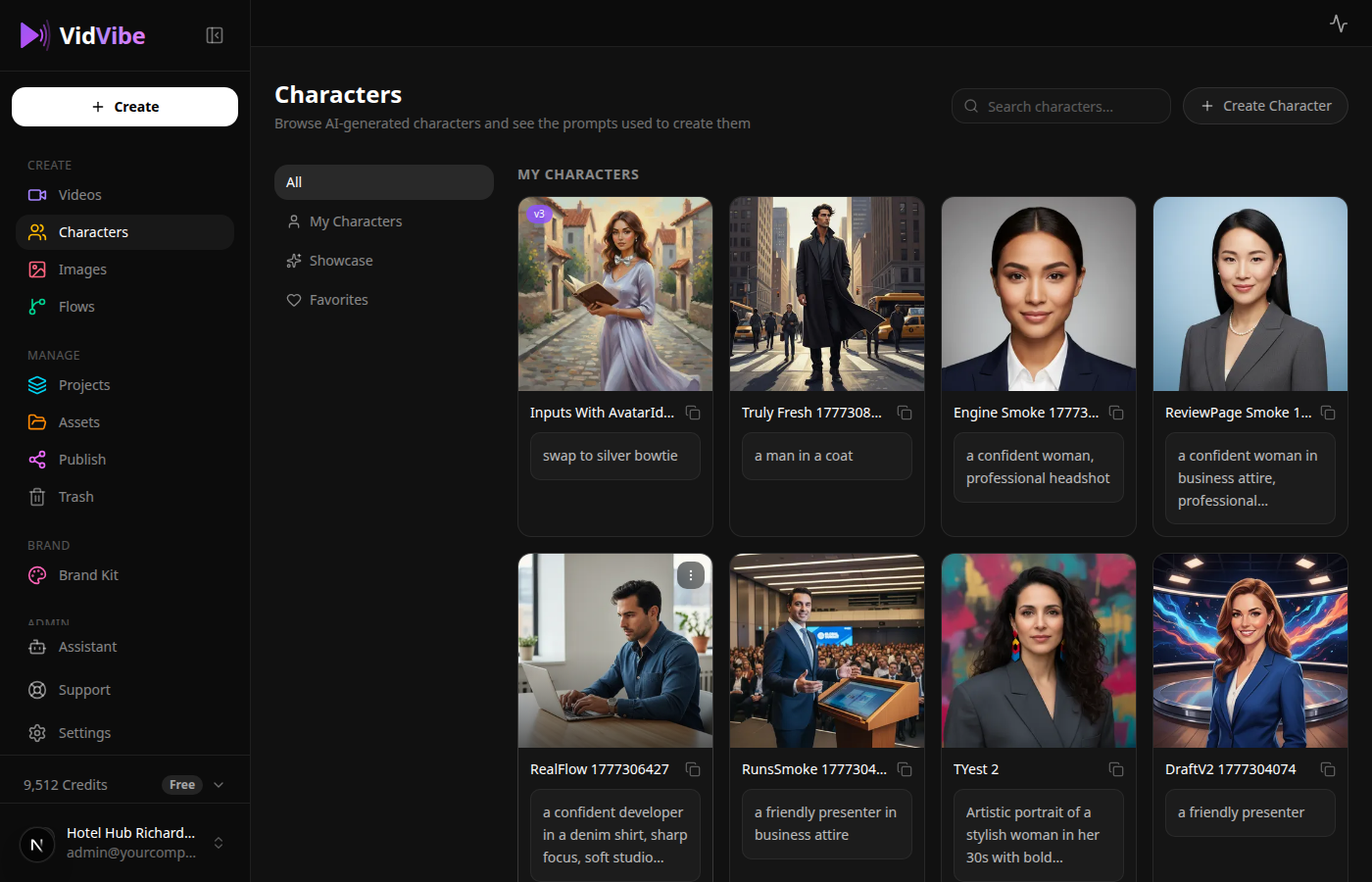Click the Trash bin icon
1372x882 pixels.
[x=37, y=497]
